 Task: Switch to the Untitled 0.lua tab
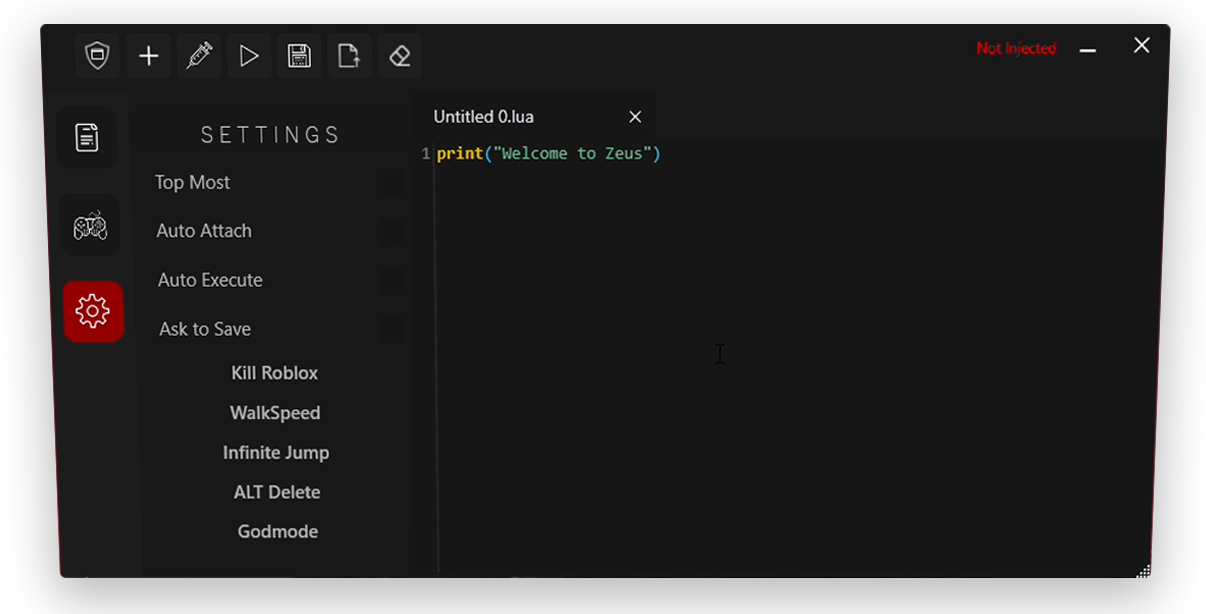pyautogui.click(x=484, y=117)
